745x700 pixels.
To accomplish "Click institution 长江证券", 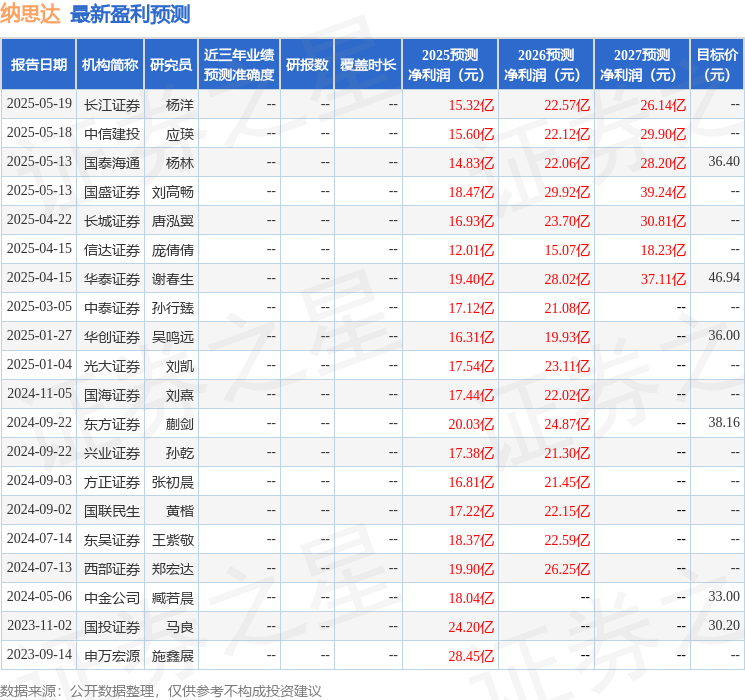I will tap(112, 105).
